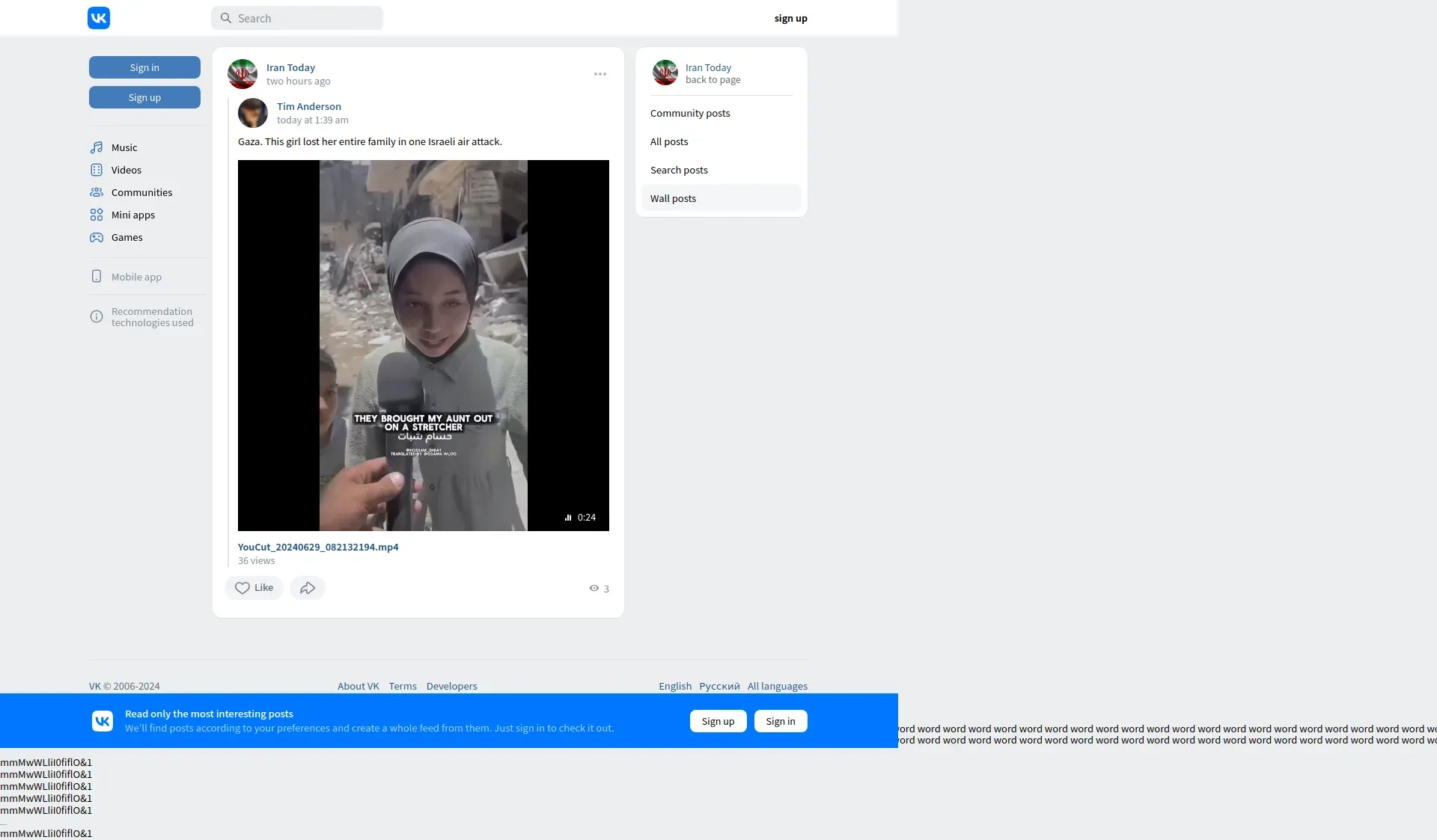Play the Gaza video thumbnail
1437x840 pixels.
tap(423, 345)
